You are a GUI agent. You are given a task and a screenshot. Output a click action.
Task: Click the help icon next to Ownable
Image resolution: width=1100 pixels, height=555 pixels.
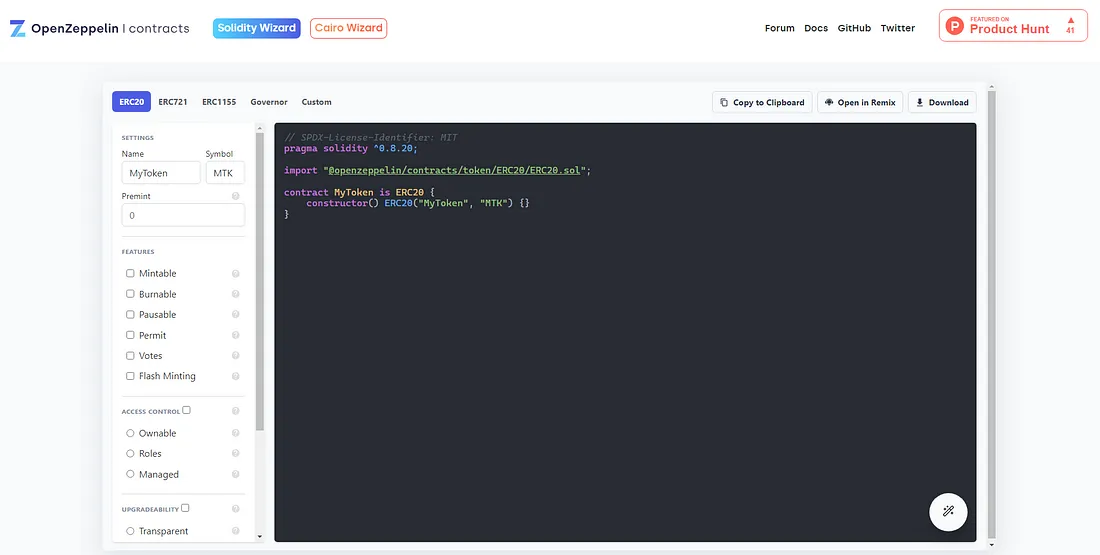pyautogui.click(x=236, y=433)
